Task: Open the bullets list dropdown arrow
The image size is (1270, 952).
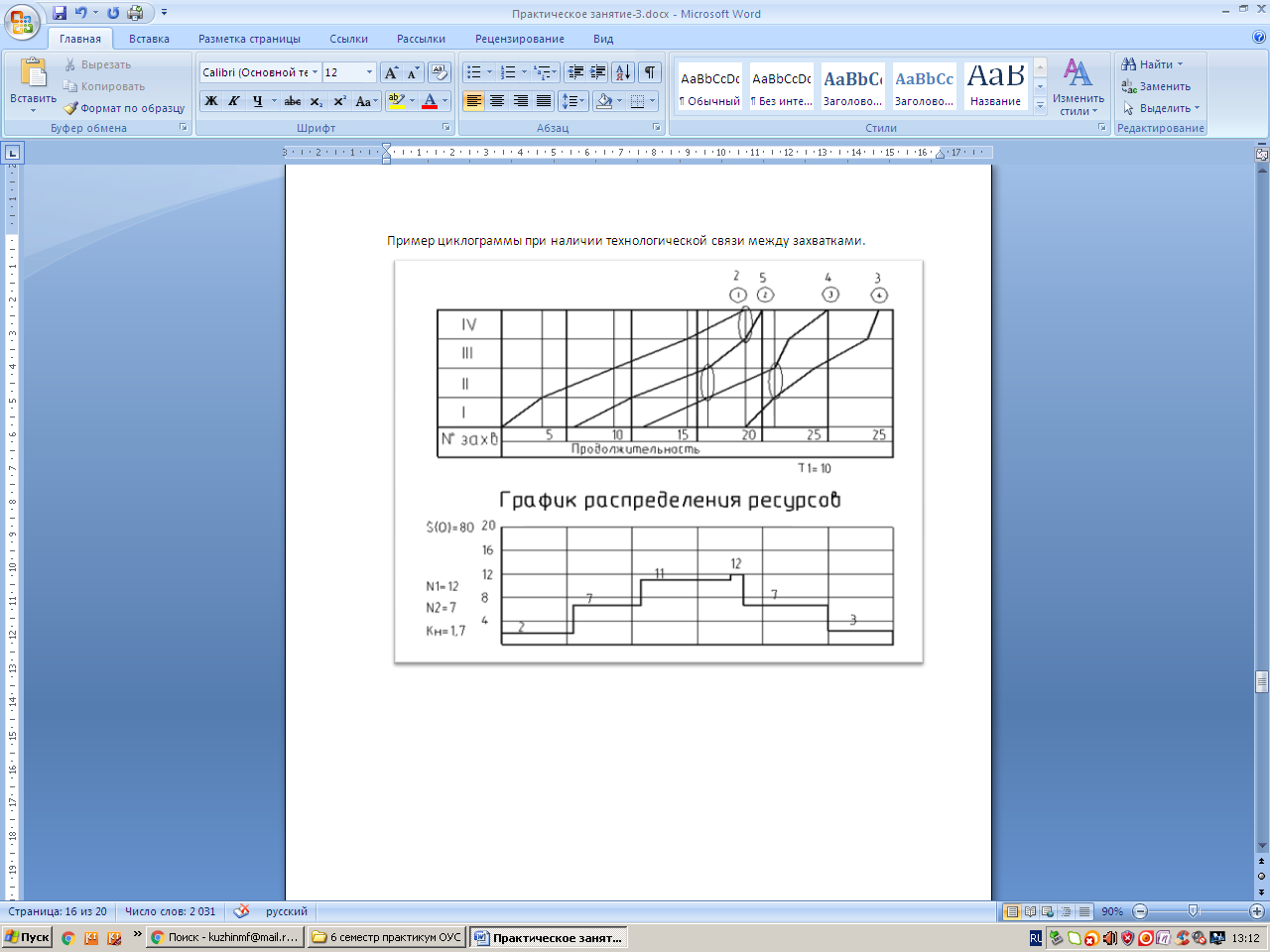Action: point(489,72)
